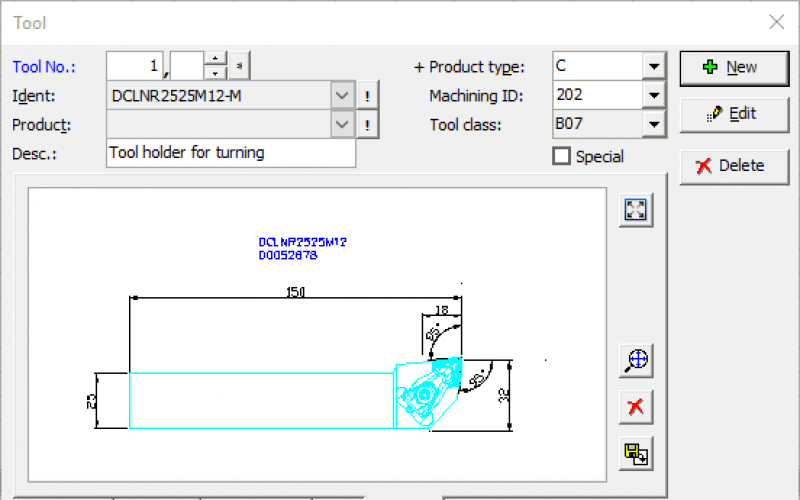800x500 pixels.
Task: Open the Tool class dropdown
Action: pyautogui.click(x=654, y=125)
